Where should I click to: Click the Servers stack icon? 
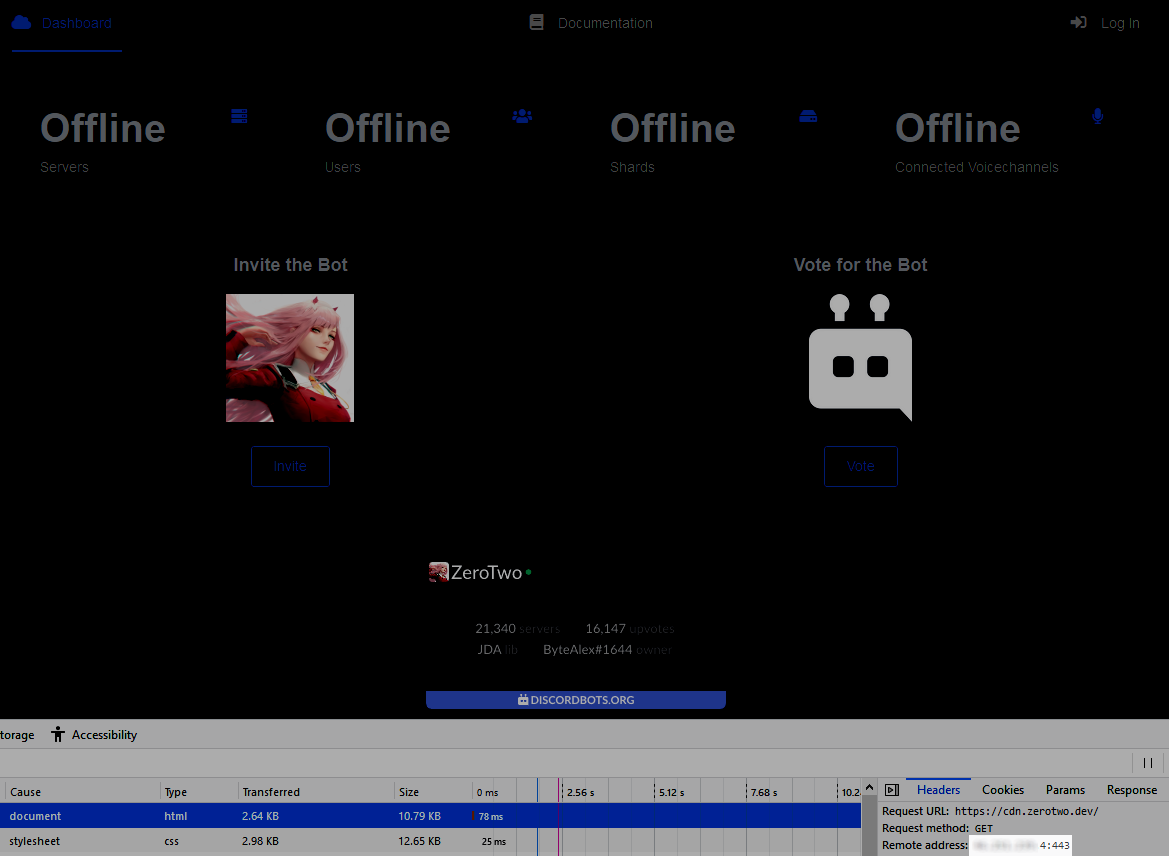pyautogui.click(x=239, y=116)
